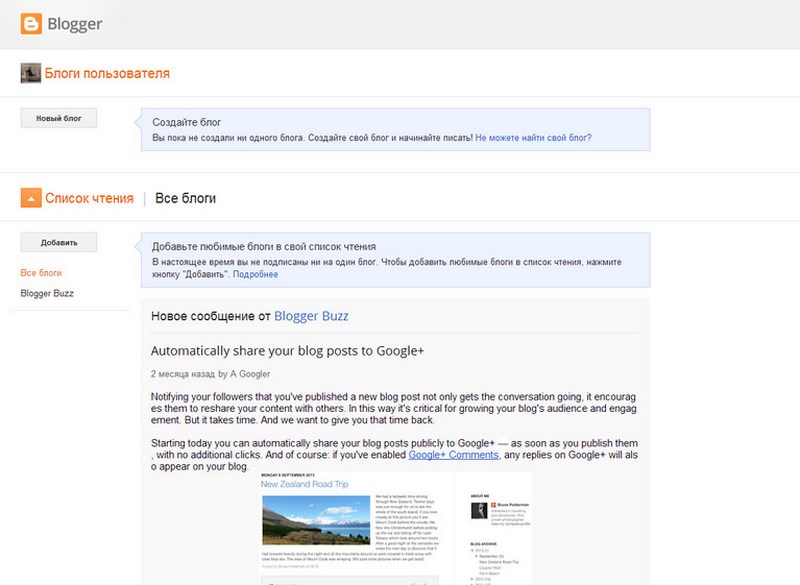Click the A Googler author name

click(x=250, y=374)
